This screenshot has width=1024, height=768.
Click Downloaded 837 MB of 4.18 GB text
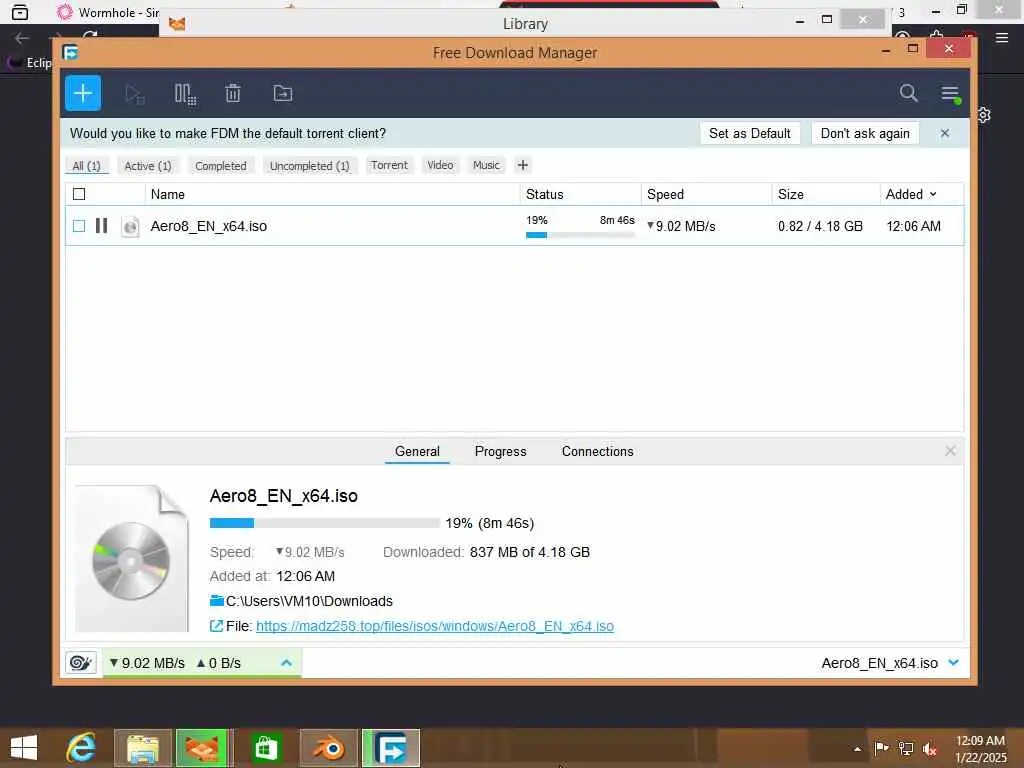pos(487,552)
